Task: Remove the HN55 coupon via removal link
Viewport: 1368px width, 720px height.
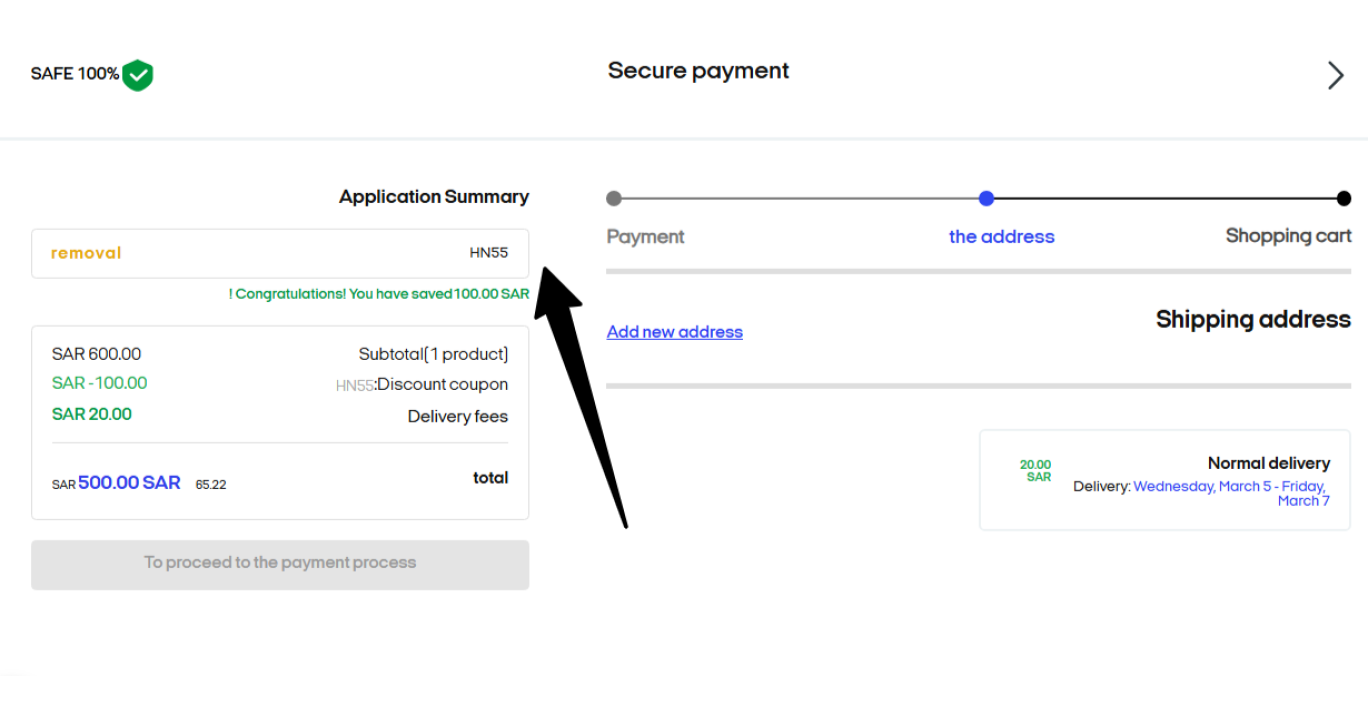Action: pyautogui.click(x=86, y=253)
